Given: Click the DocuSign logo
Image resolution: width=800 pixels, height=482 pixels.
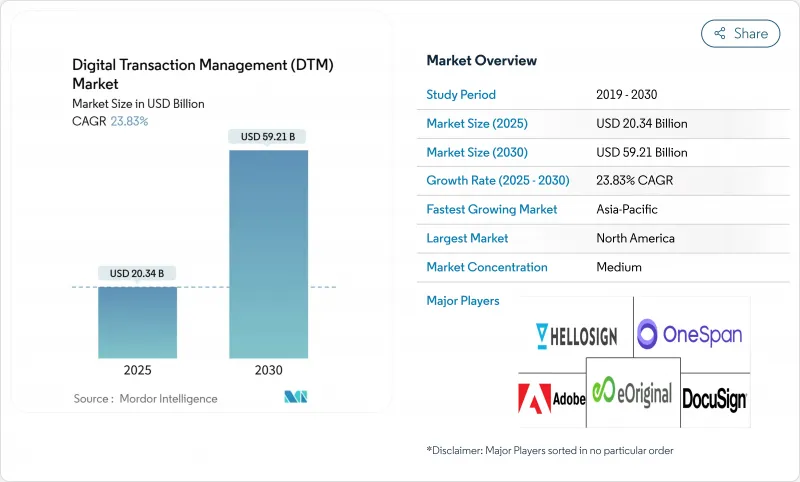Looking at the screenshot, I should click(x=714, y=399).
